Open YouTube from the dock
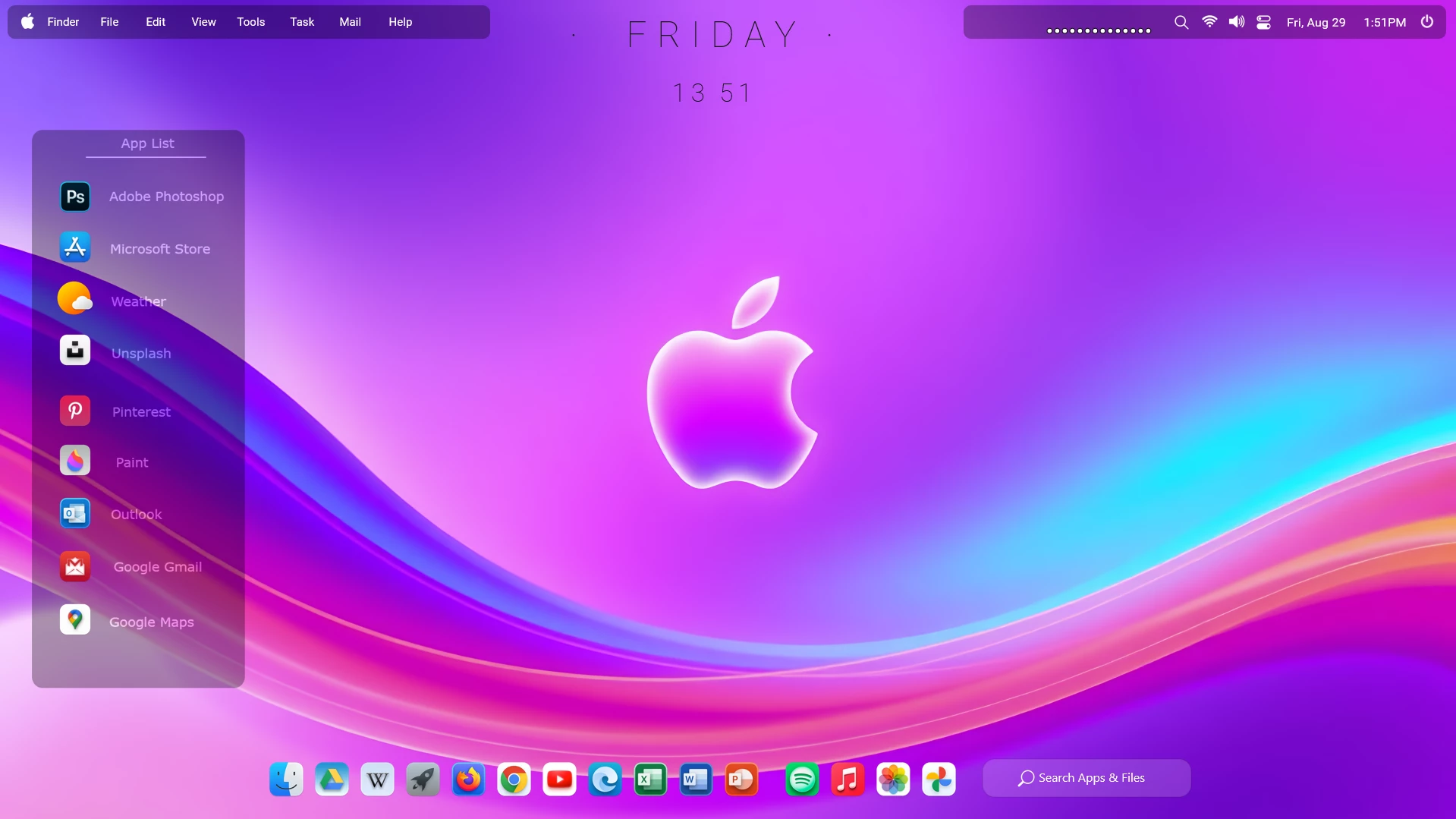1456x819 pixels. click(x=559, y=779)
